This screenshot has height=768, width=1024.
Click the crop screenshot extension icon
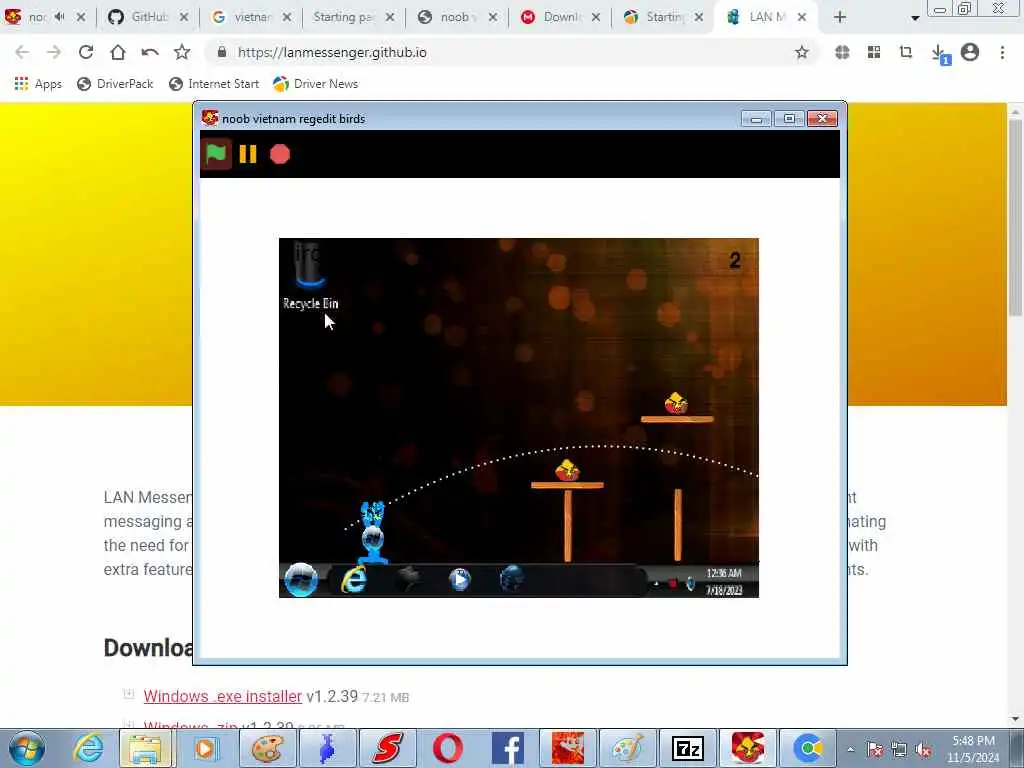click(906, 52)
